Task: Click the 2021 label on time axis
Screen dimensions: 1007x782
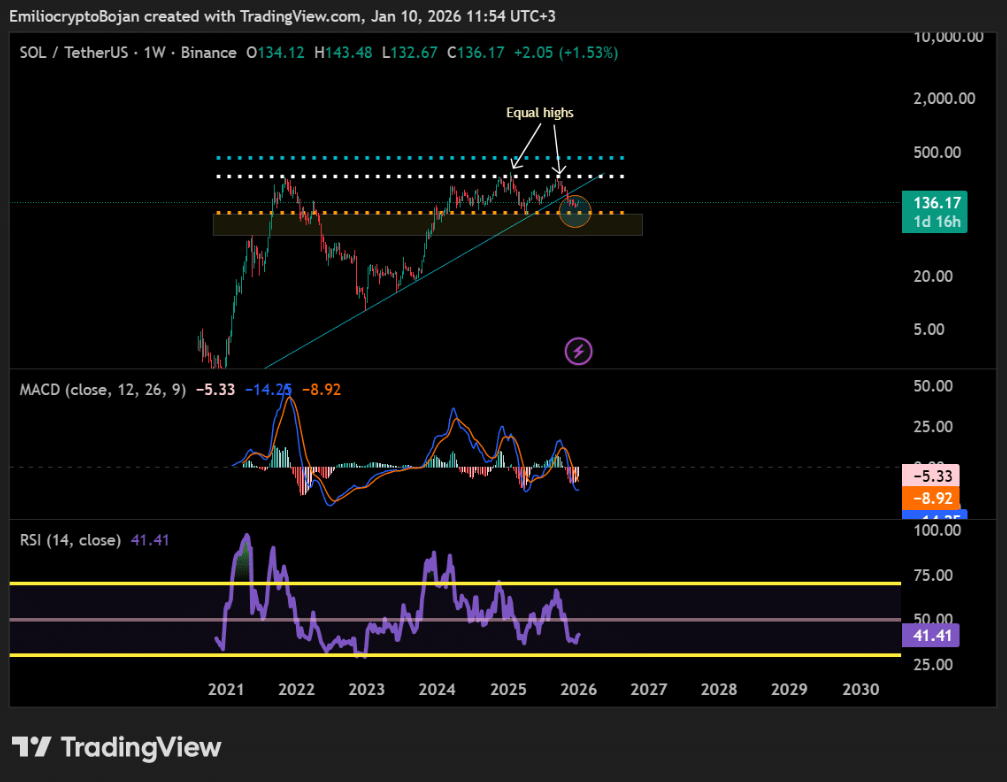Action: (x=226, y=689)
